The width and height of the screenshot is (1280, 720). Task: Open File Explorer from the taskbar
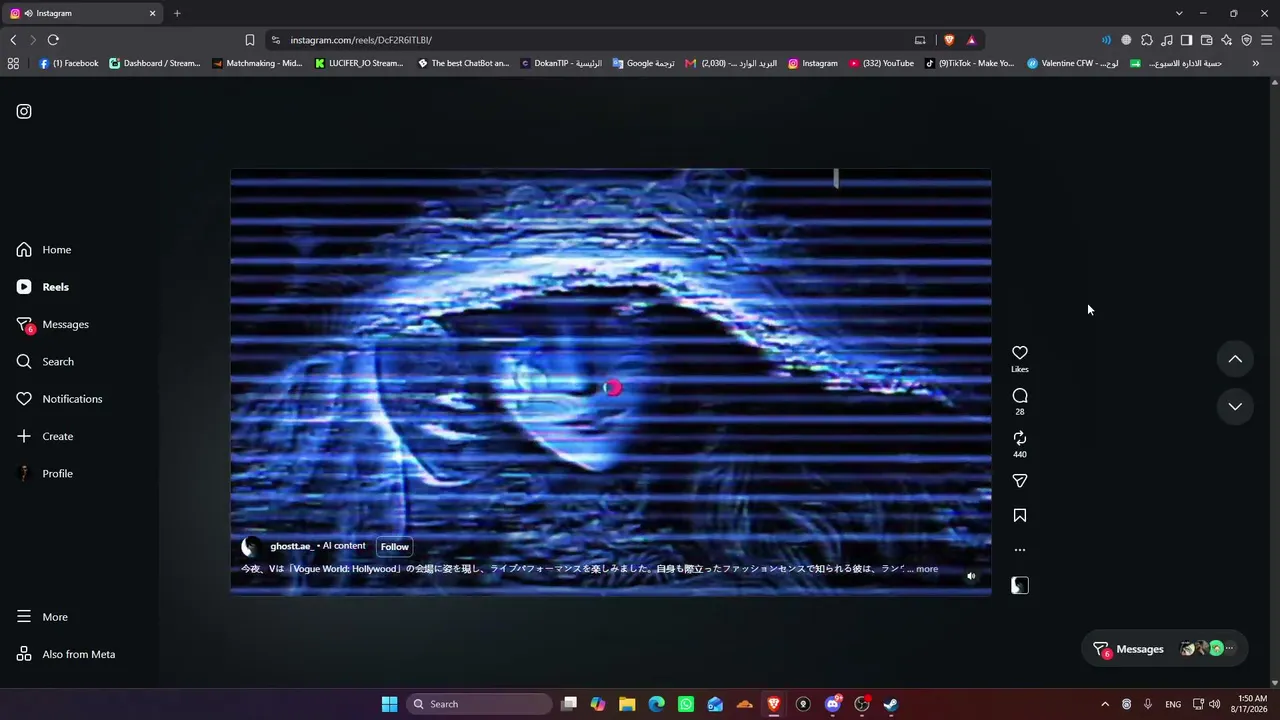click(627, 704)
